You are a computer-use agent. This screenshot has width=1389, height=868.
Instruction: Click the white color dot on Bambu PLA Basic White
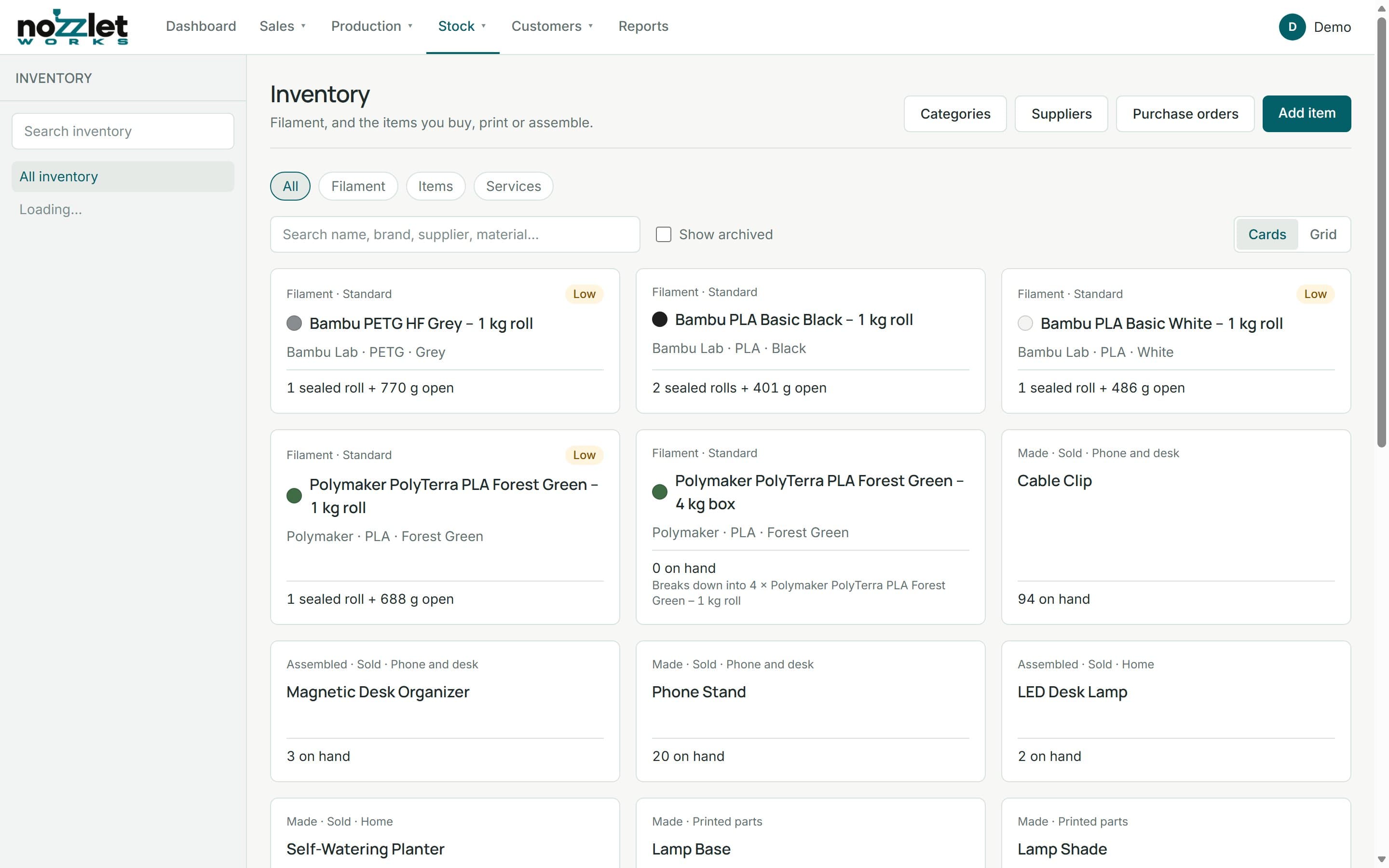(x=1025, y=323)
